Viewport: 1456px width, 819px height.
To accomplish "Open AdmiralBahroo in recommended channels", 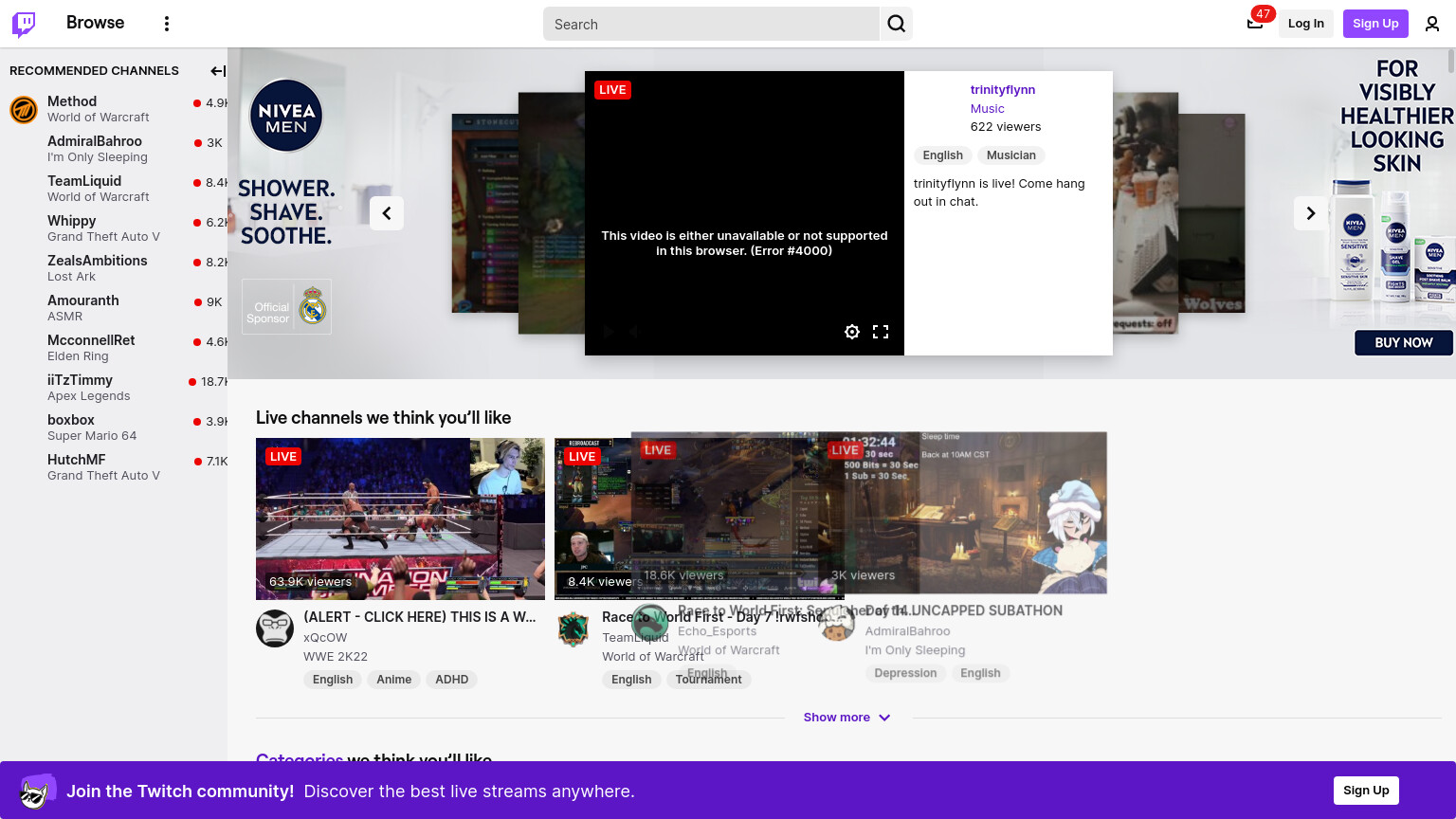I will (x=114, y=149).
